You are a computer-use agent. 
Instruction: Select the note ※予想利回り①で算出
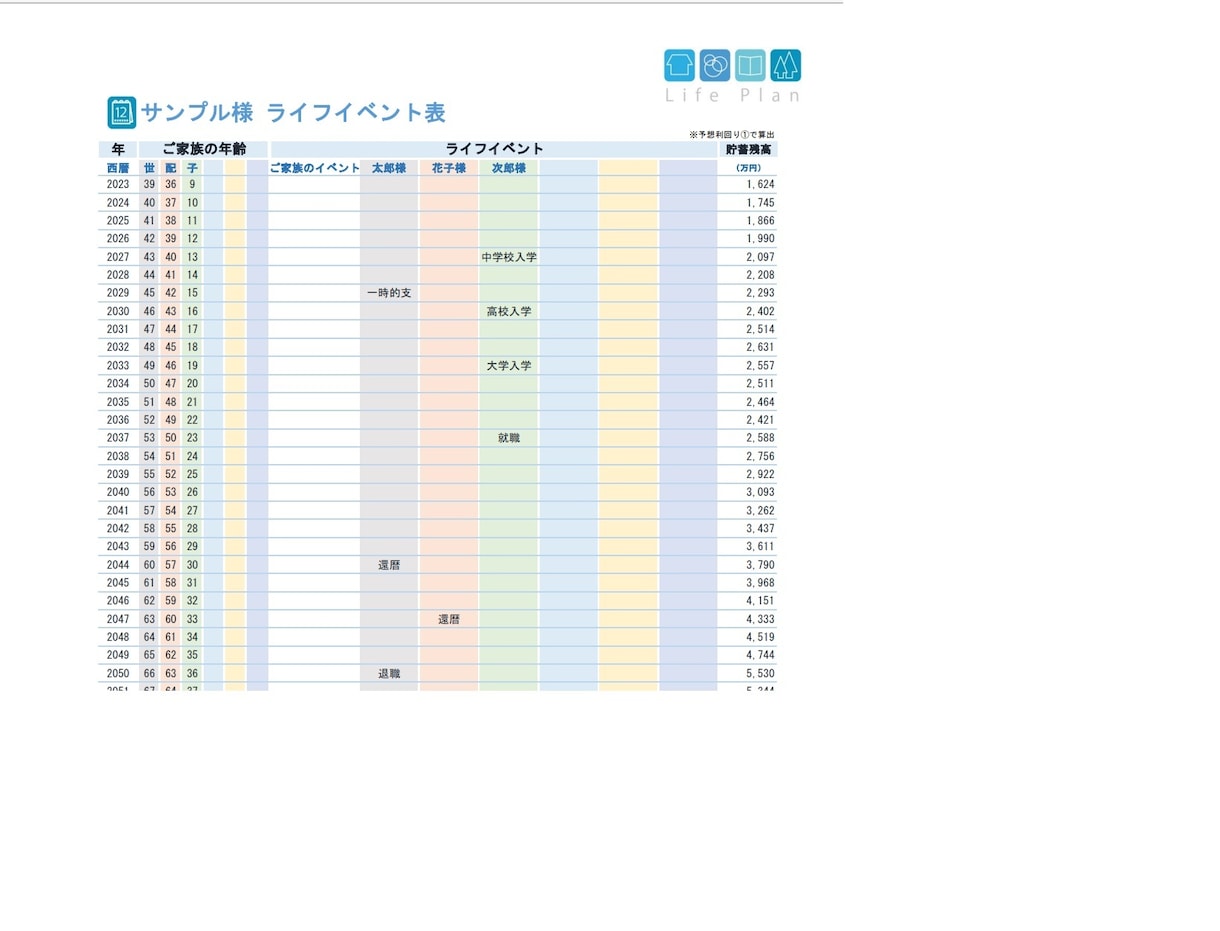(732, 134)
